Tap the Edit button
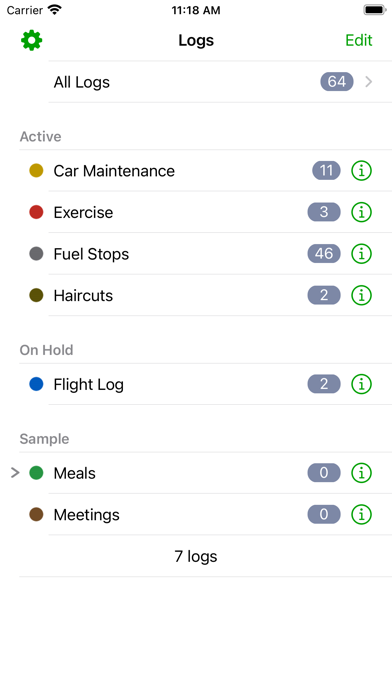Screen dimensions: 392x696 tap(359, 40)
